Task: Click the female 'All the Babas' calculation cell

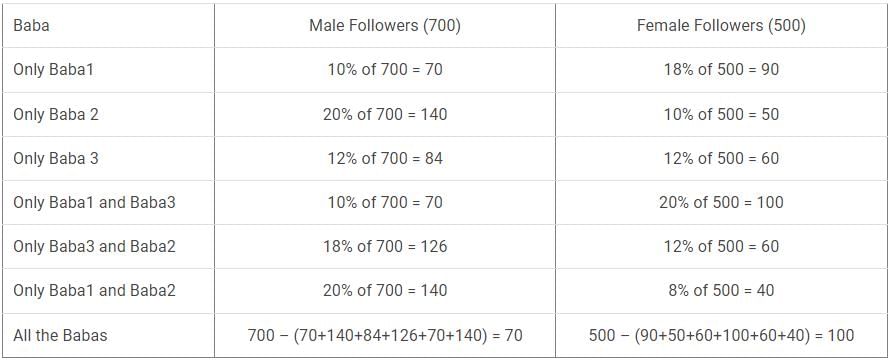Action: (721, 335)
